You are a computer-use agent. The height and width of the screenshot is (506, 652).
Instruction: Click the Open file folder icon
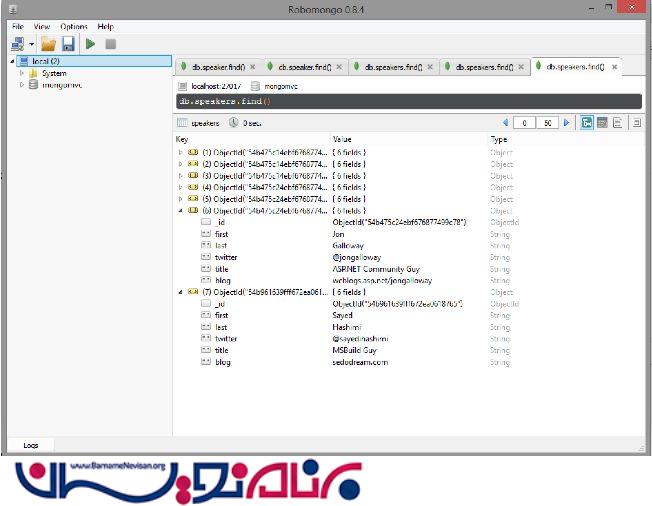pos(48,44)
